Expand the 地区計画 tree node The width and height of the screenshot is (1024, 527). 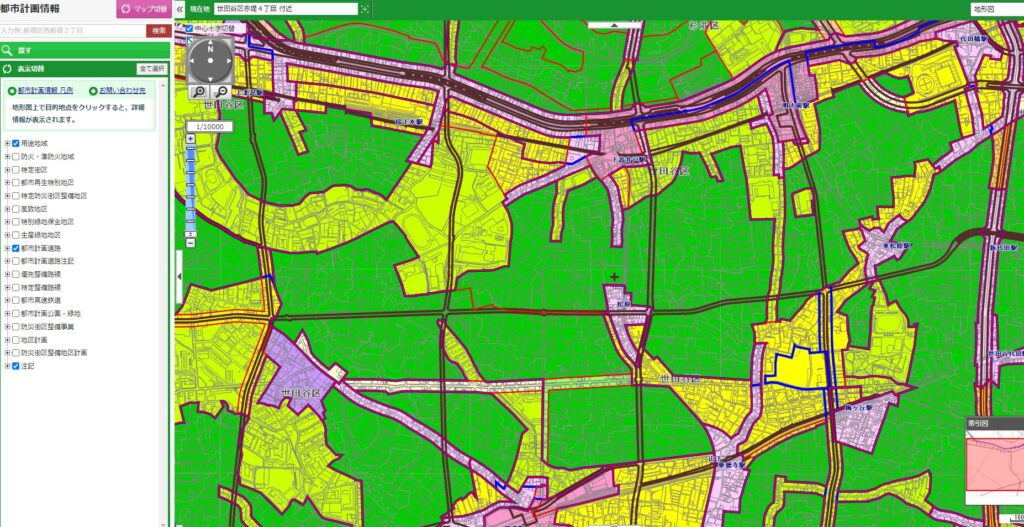pyautogui.click(x=7, y=340)
